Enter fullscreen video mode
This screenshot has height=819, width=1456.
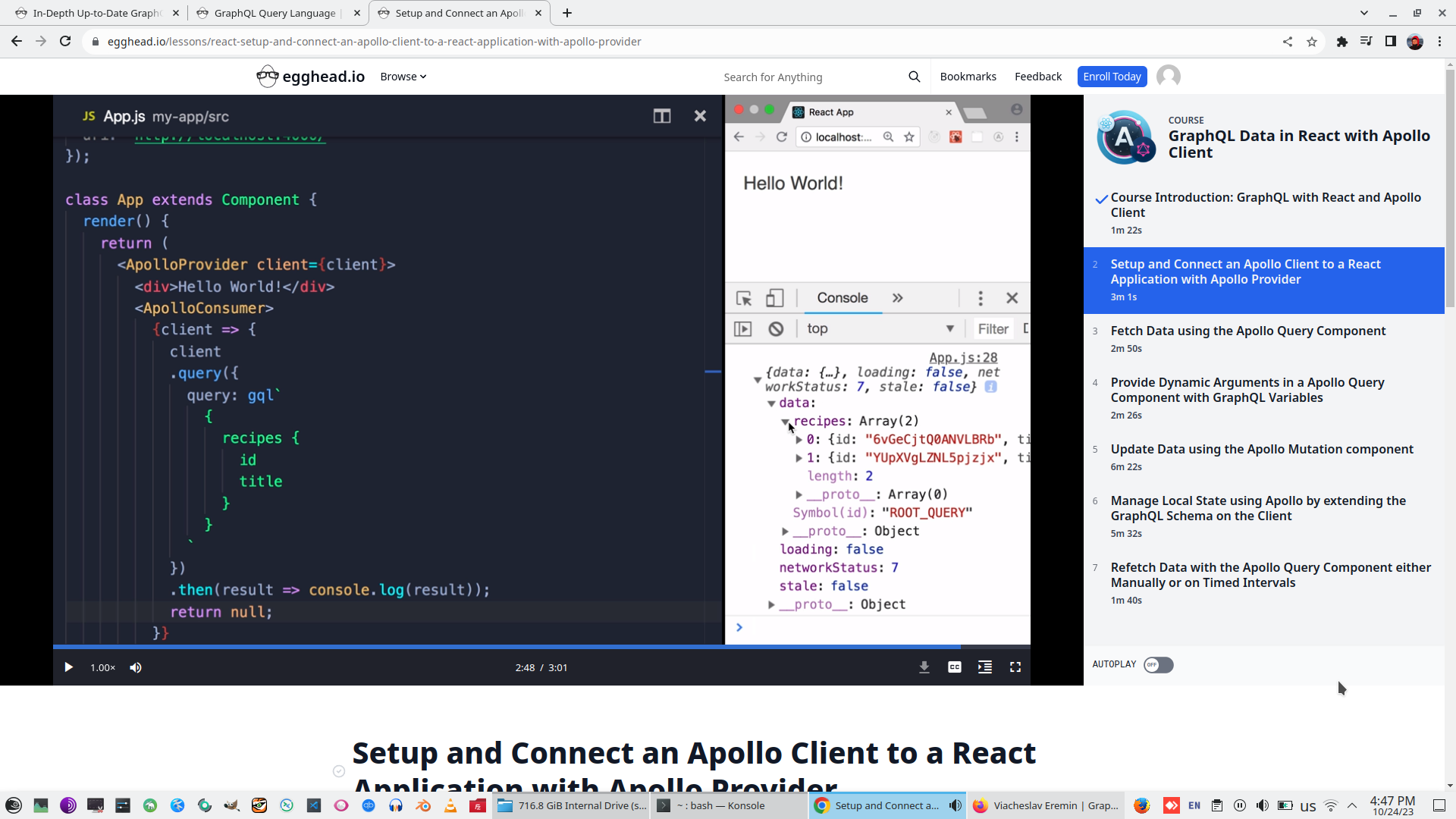pyautogui.click(x=1015, y=667)
